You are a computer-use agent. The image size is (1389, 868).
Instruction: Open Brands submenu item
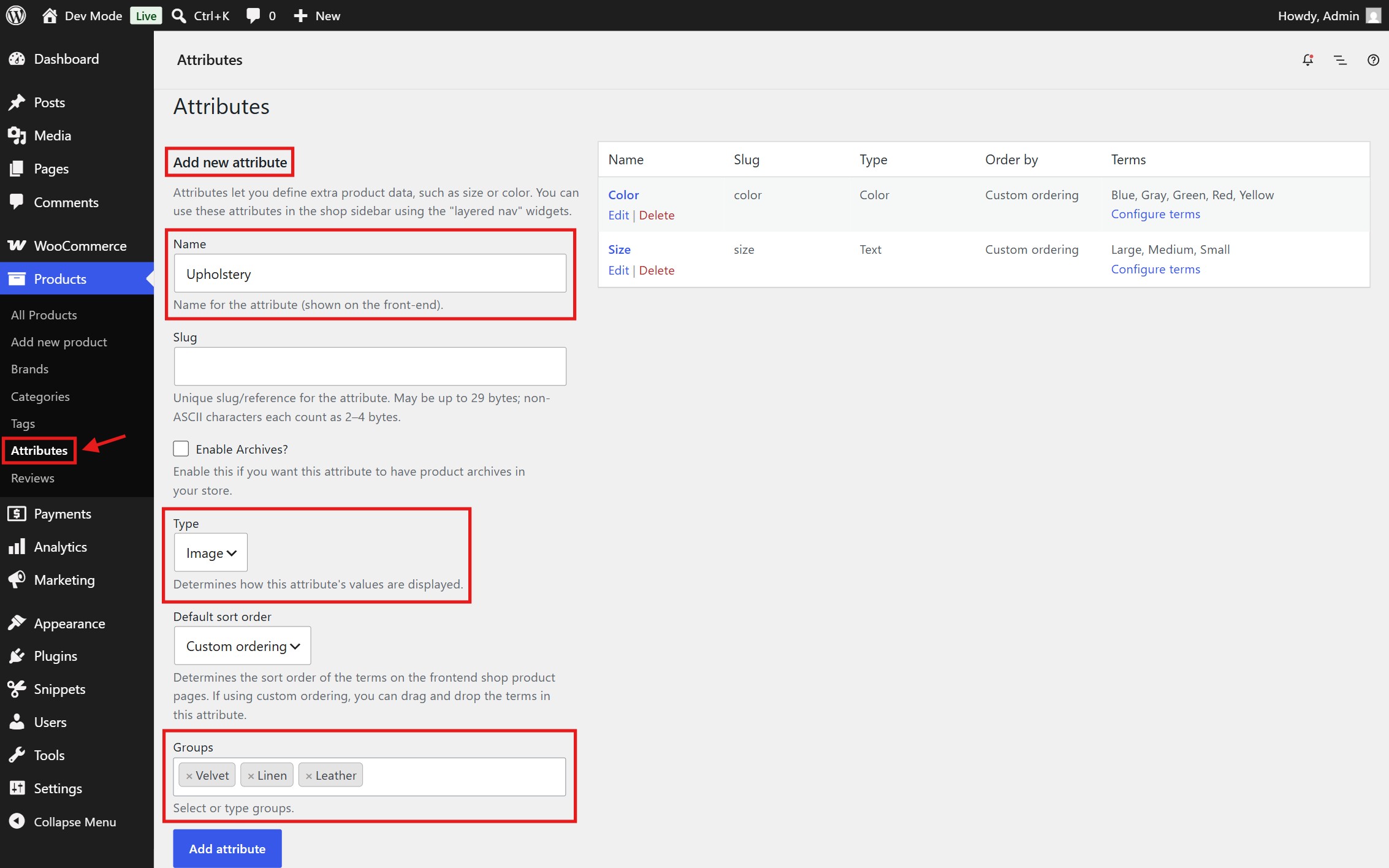click(x=29, y=369)
